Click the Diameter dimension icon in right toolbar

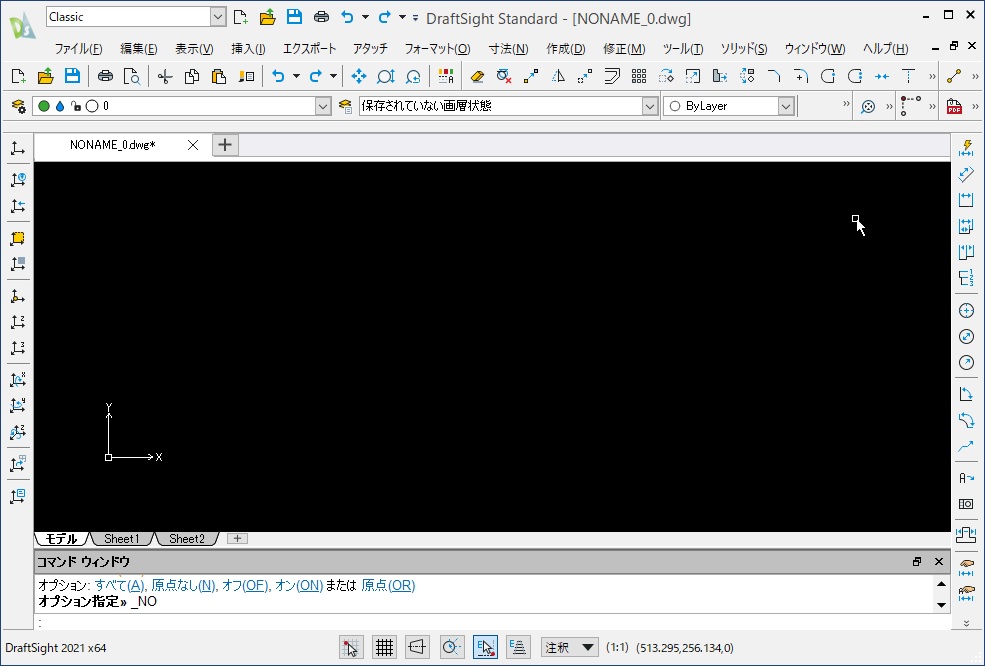point(966,337)
